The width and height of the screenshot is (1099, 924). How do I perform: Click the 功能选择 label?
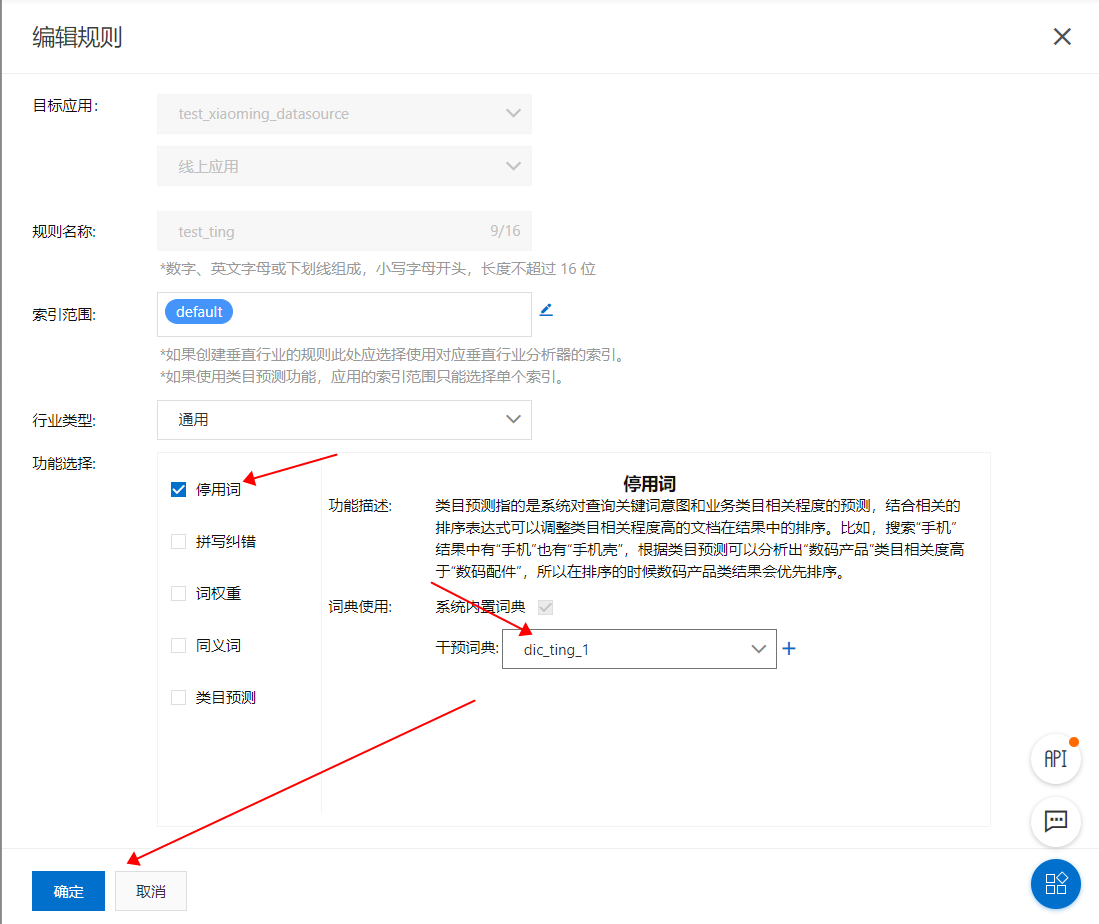coord(64,463)
